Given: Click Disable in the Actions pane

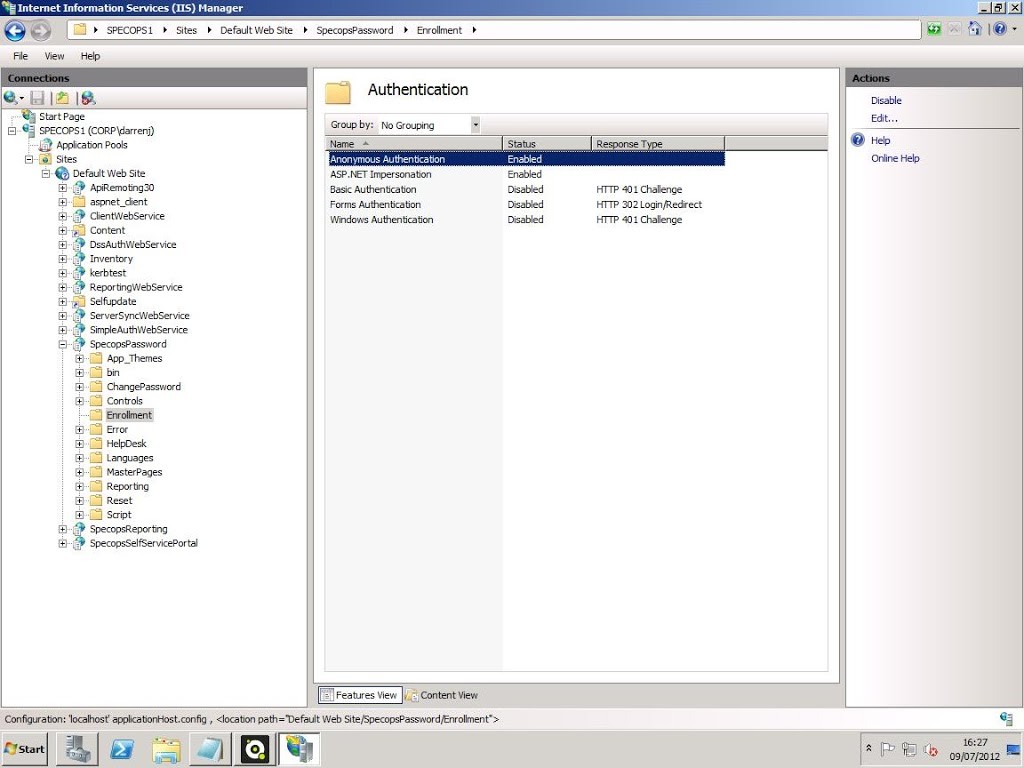Looking at the screenshot, I should point(886,101).
